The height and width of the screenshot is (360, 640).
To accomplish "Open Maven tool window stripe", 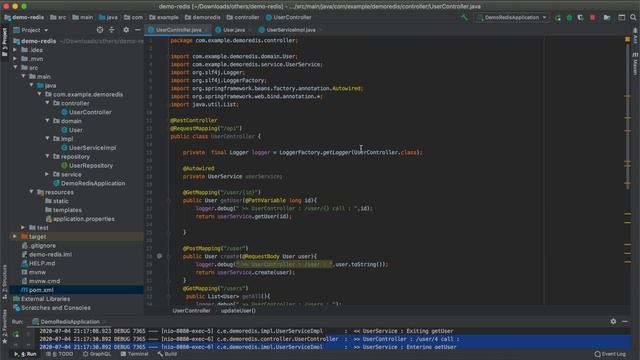I will 635,63.
